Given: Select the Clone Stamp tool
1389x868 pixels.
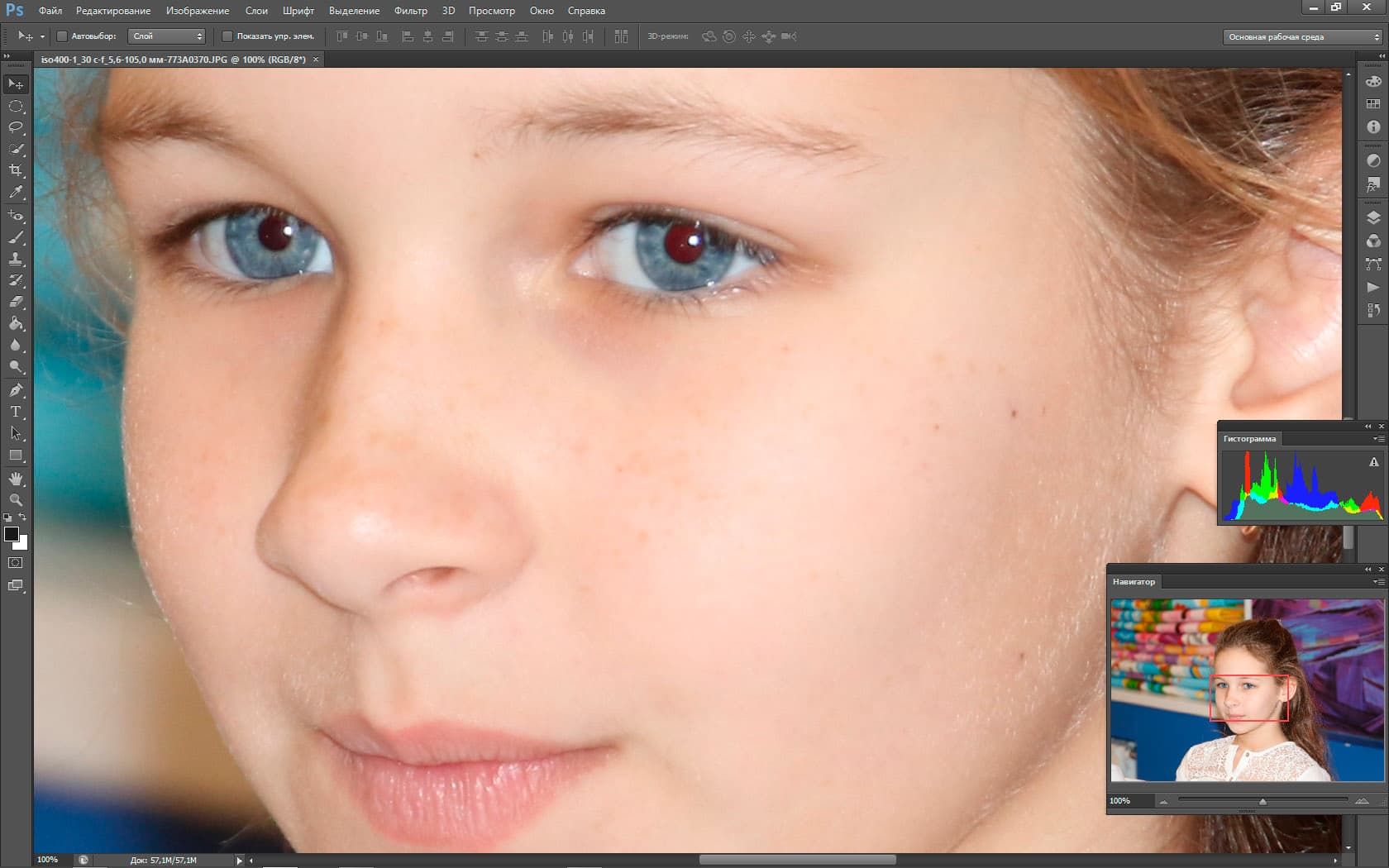Looking at the screenshot, I should click(x=16, y=259).
